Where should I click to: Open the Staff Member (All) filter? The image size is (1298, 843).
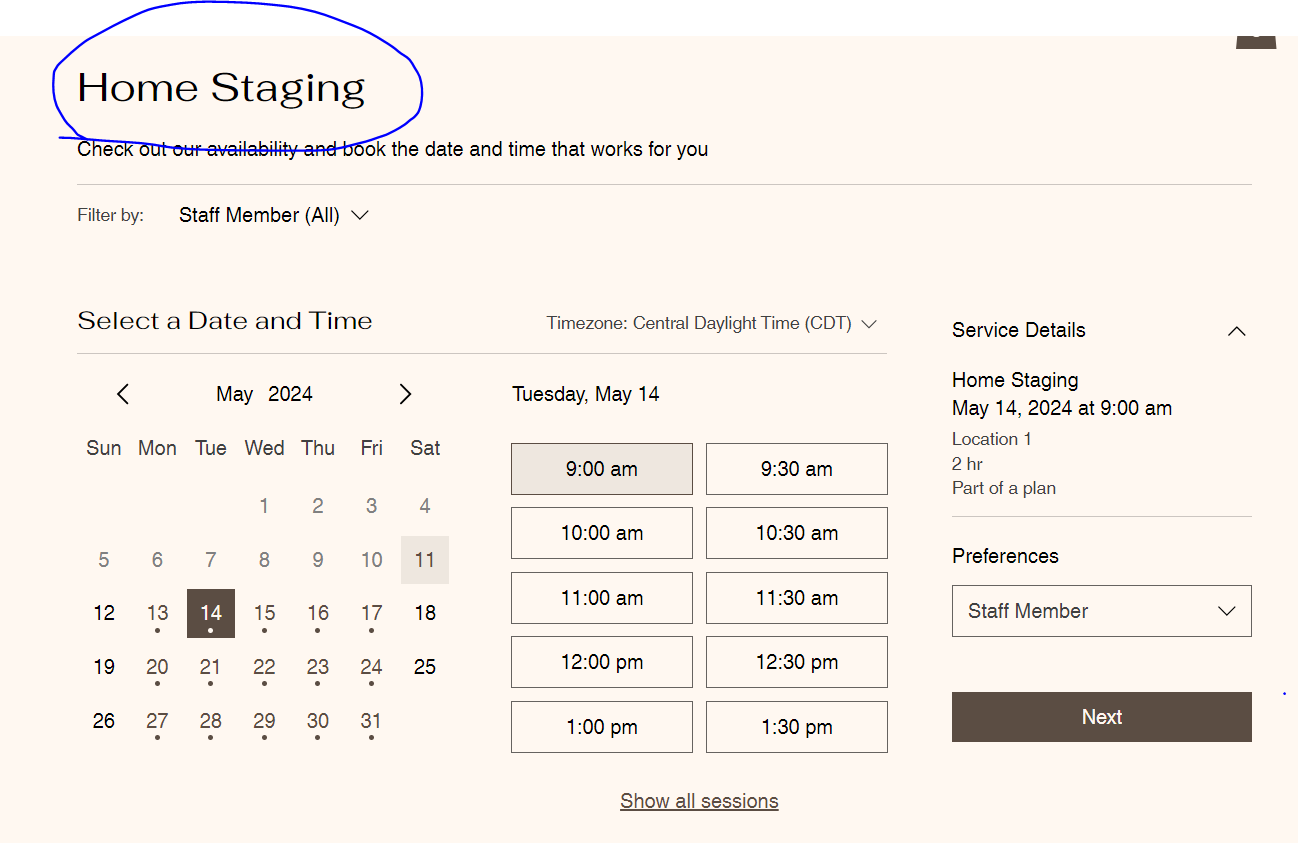click(x=274, y=215)
